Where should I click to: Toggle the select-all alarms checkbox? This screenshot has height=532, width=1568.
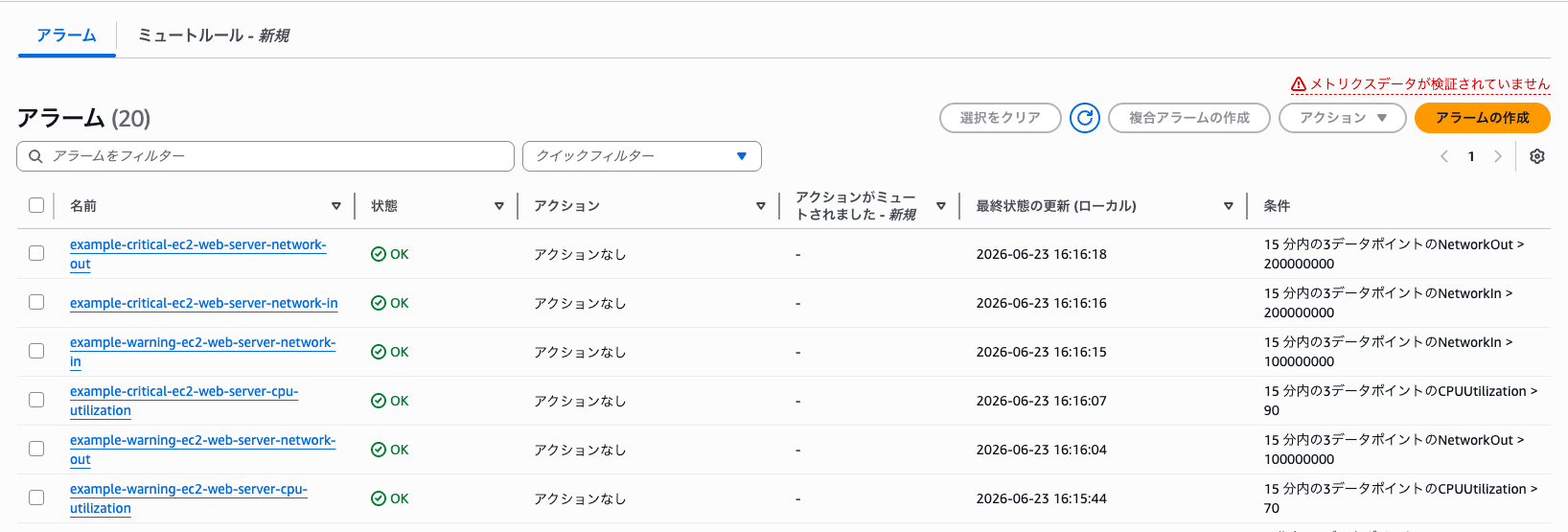click(36, 205)
